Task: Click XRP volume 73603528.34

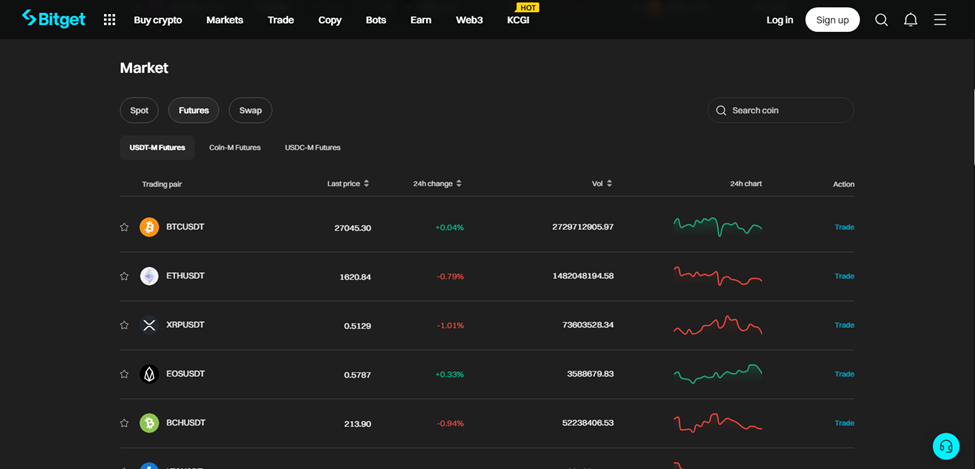Action: click(x=588, y=325)
